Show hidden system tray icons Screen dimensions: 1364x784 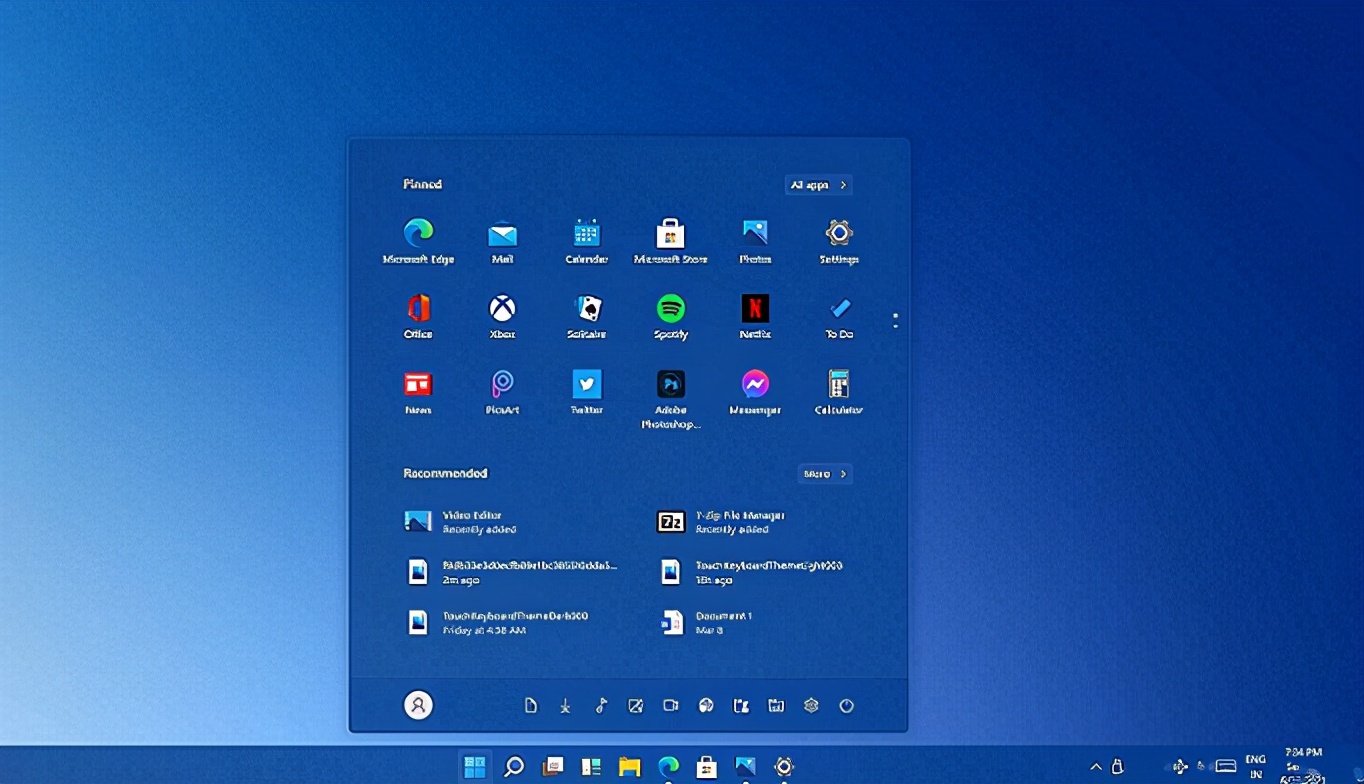click(x=1096, y=767)
